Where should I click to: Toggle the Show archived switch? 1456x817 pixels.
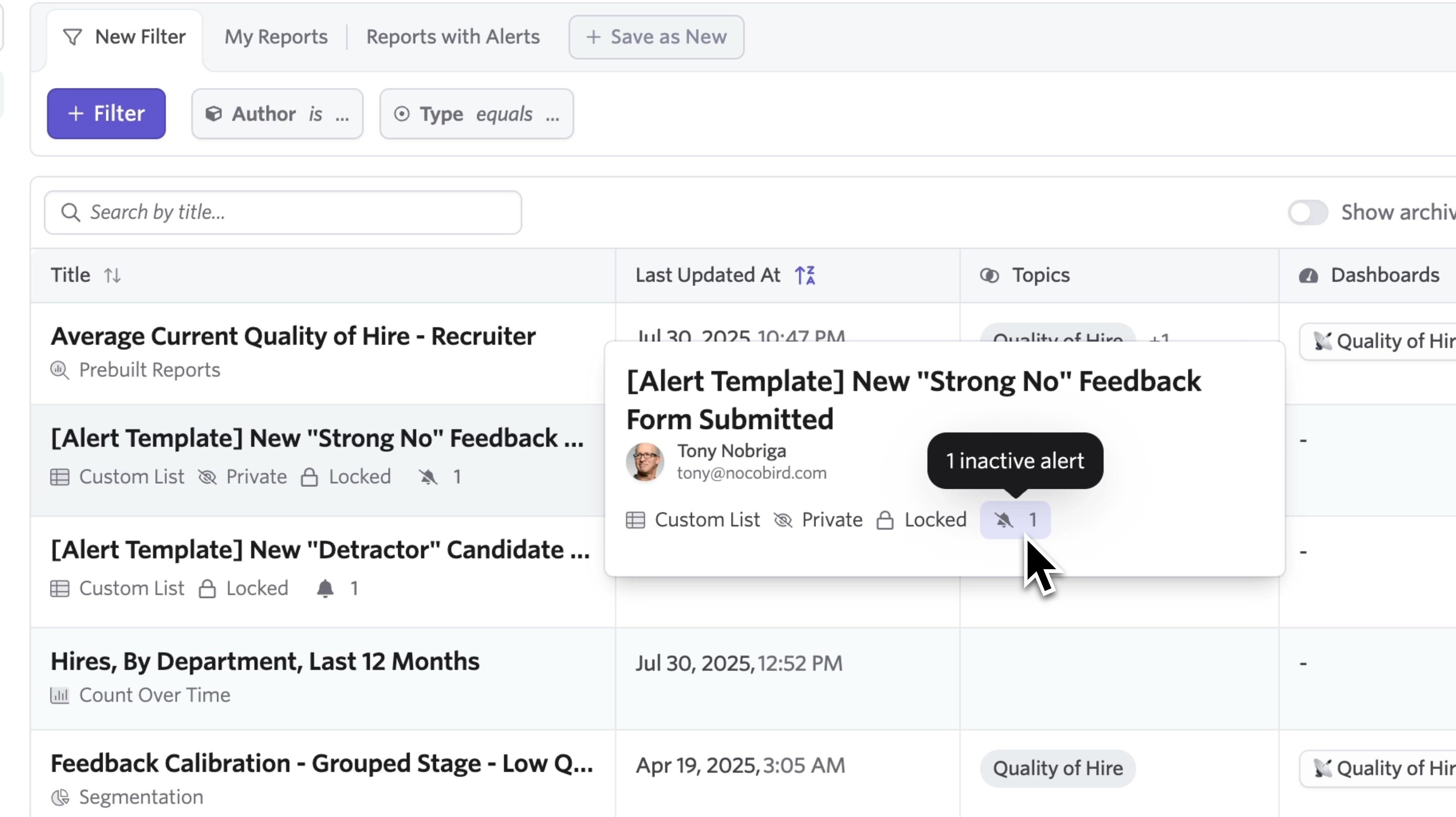(1307, 213)
